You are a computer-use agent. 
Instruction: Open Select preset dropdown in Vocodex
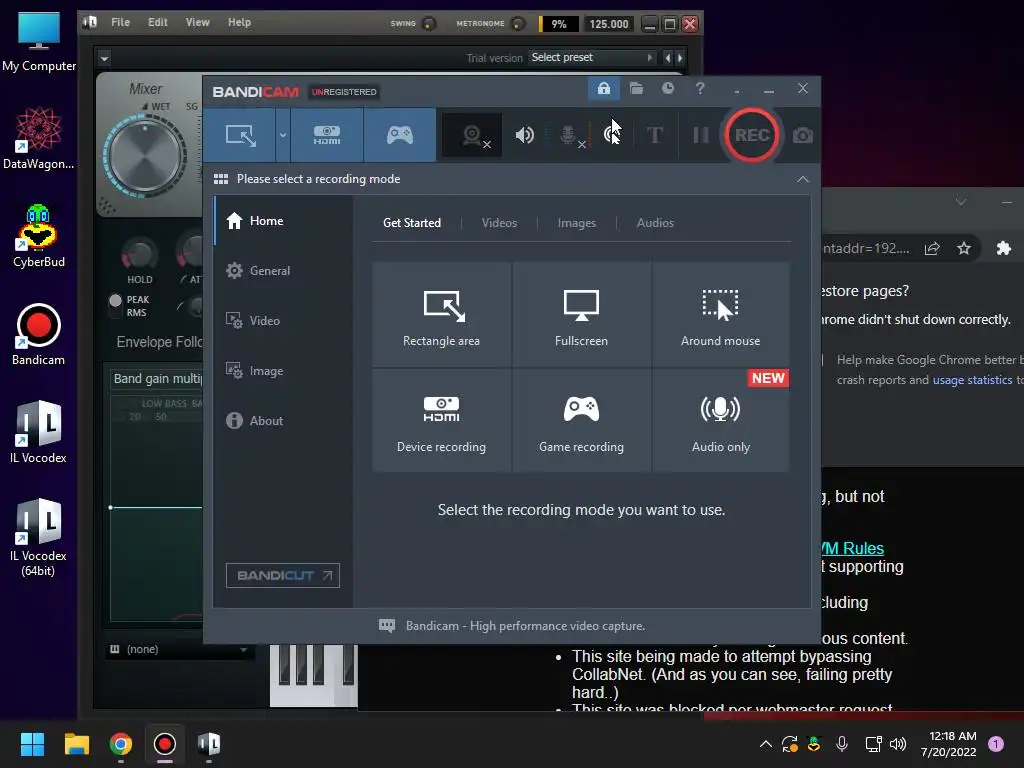[592, 57]
